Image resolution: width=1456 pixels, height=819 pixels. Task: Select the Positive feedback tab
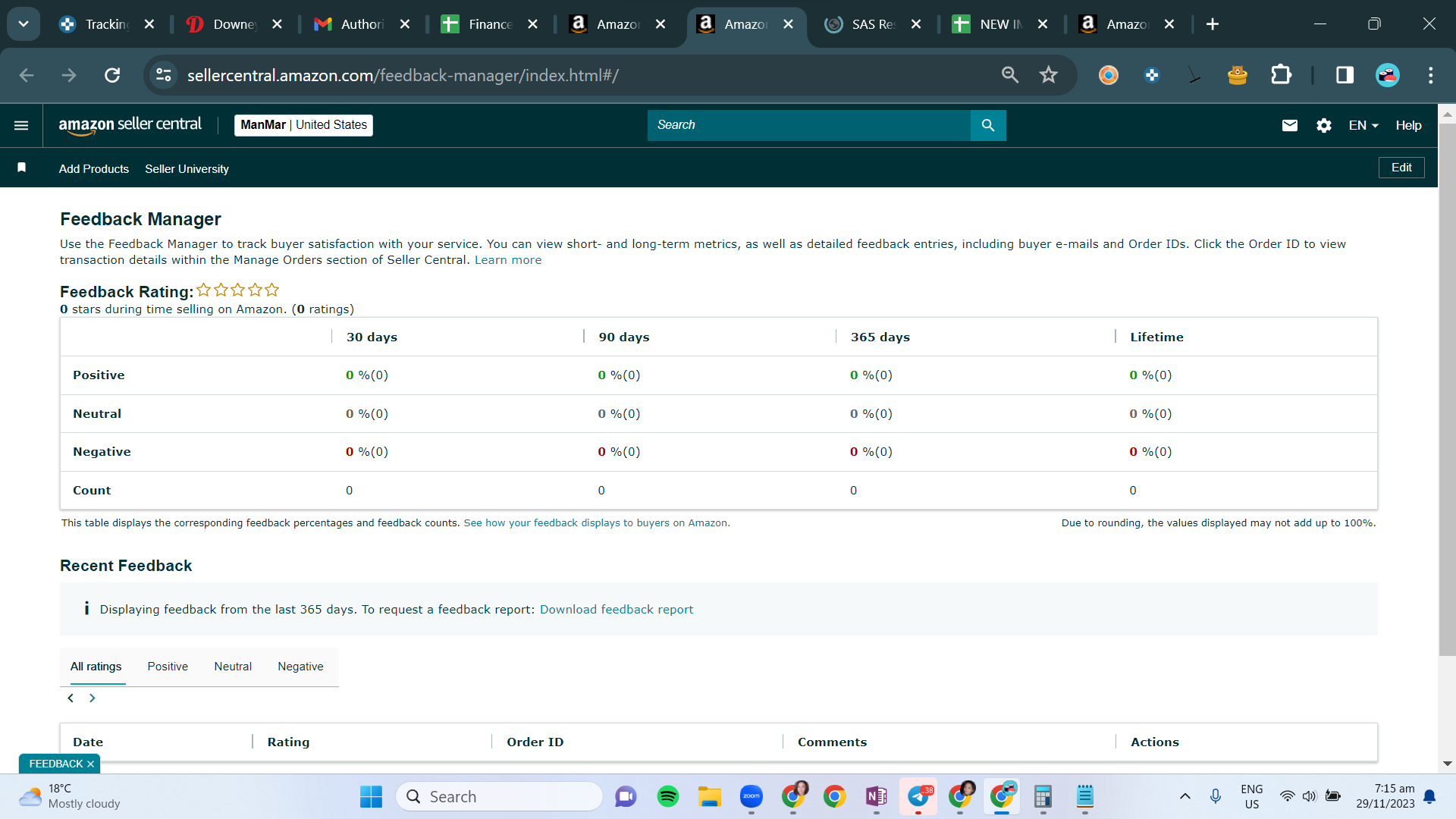tap(168, 667)
